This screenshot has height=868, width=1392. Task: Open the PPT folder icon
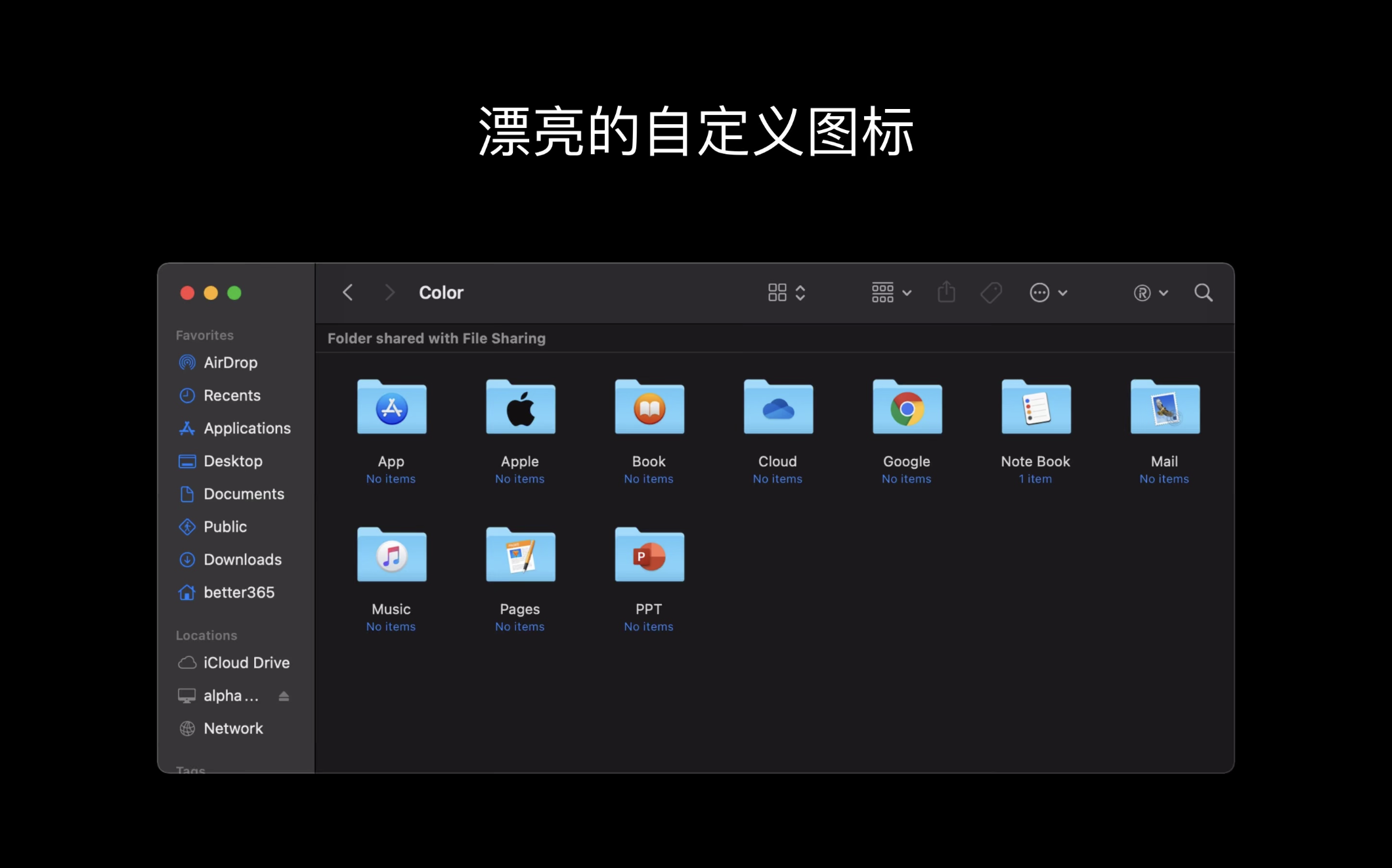(x=649, y=555)
